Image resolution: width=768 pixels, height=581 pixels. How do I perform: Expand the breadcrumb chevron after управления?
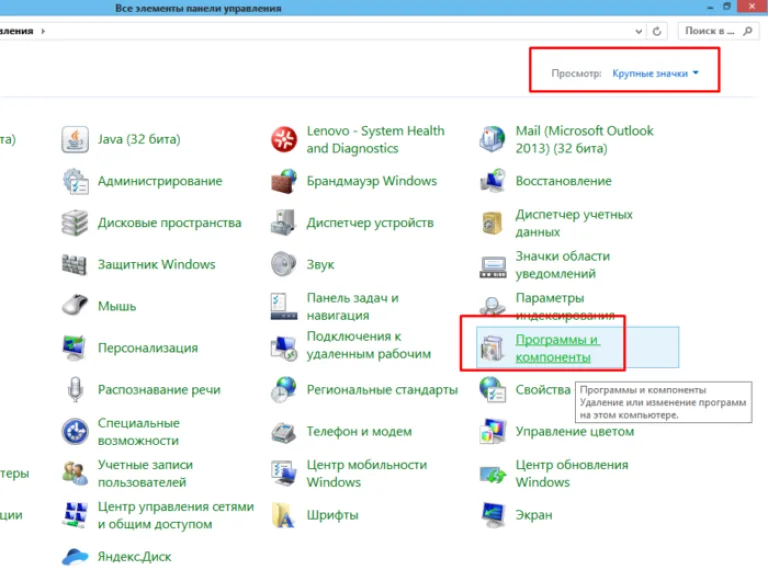(43, 31)
